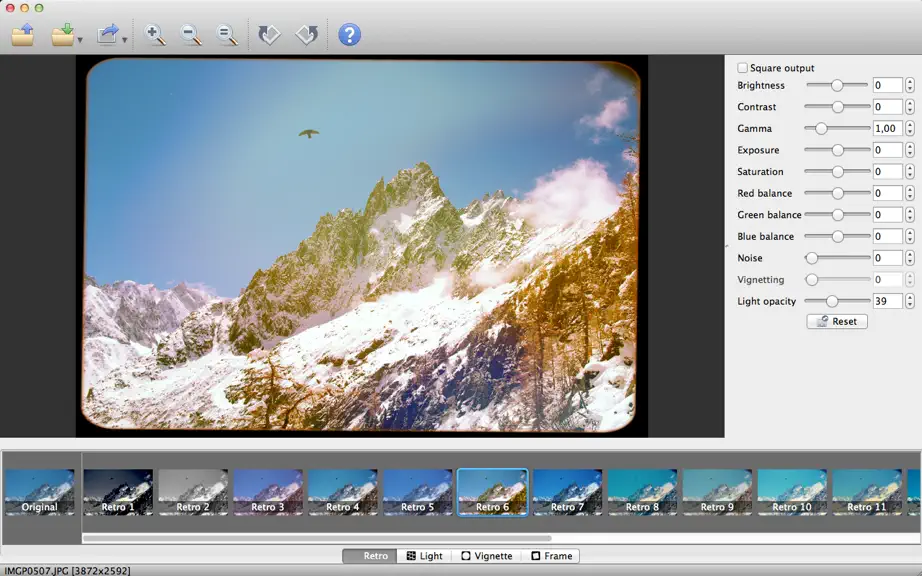Click the Brightness value stepper
The height and width of the screenshot is (576, 922).
(910, 85)
